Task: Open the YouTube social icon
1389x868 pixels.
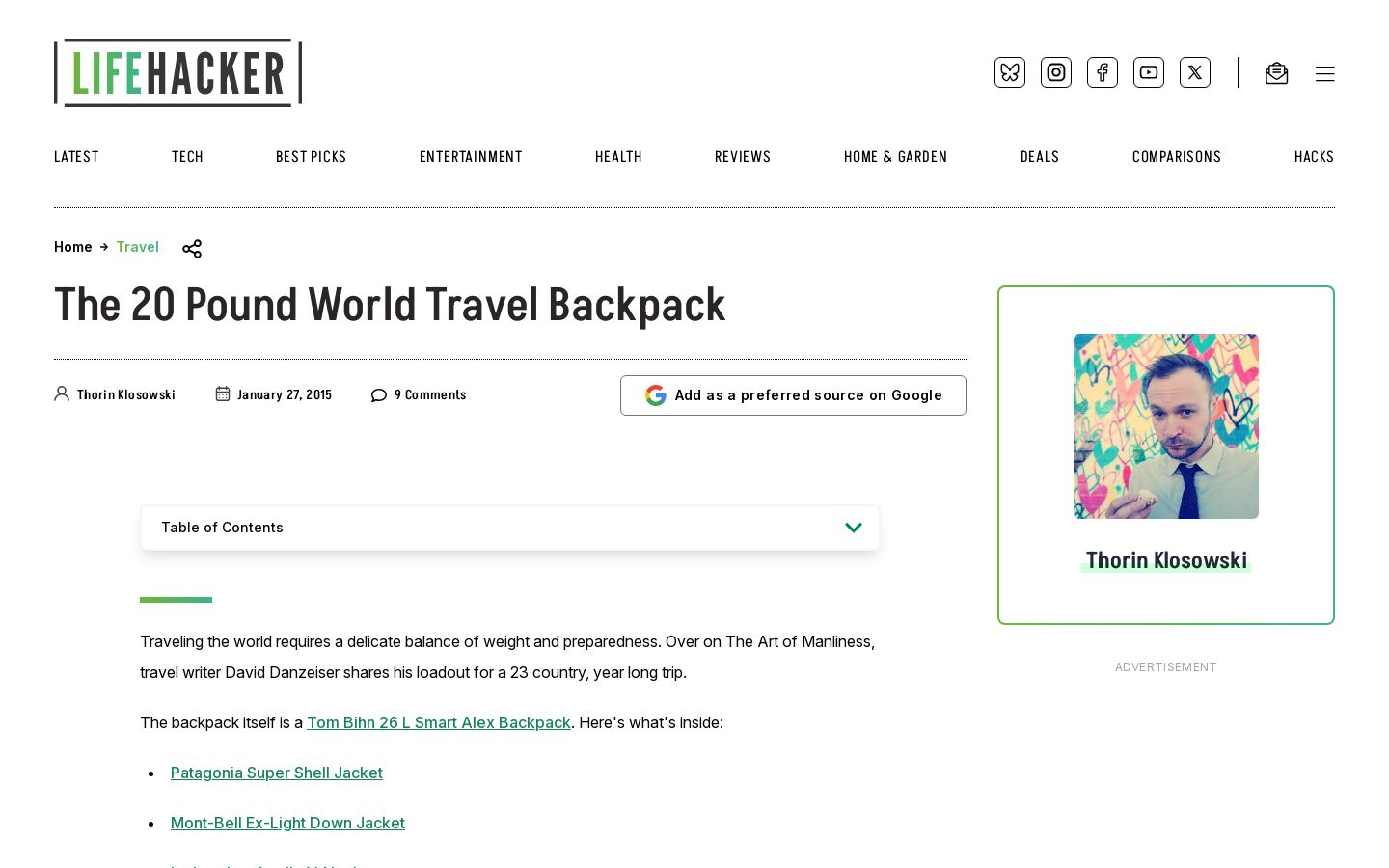Action: coord(1149,72)
